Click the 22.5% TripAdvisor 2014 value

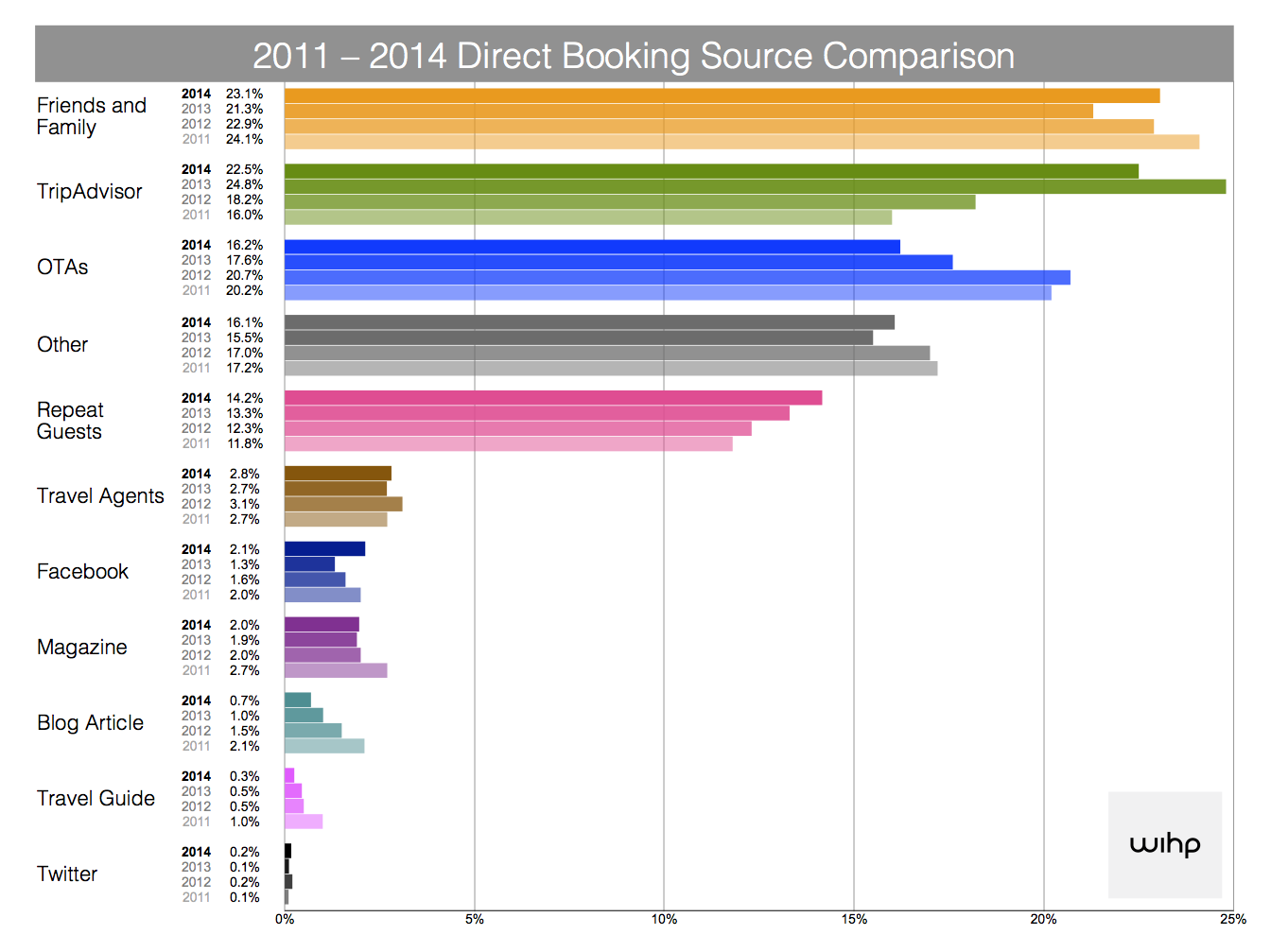pos(244,169)
